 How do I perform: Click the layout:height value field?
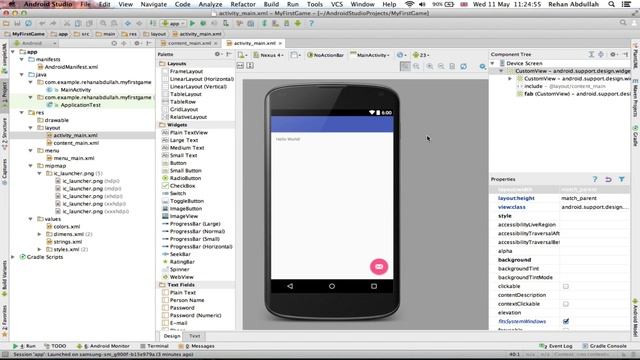click(x=595, y=198)
